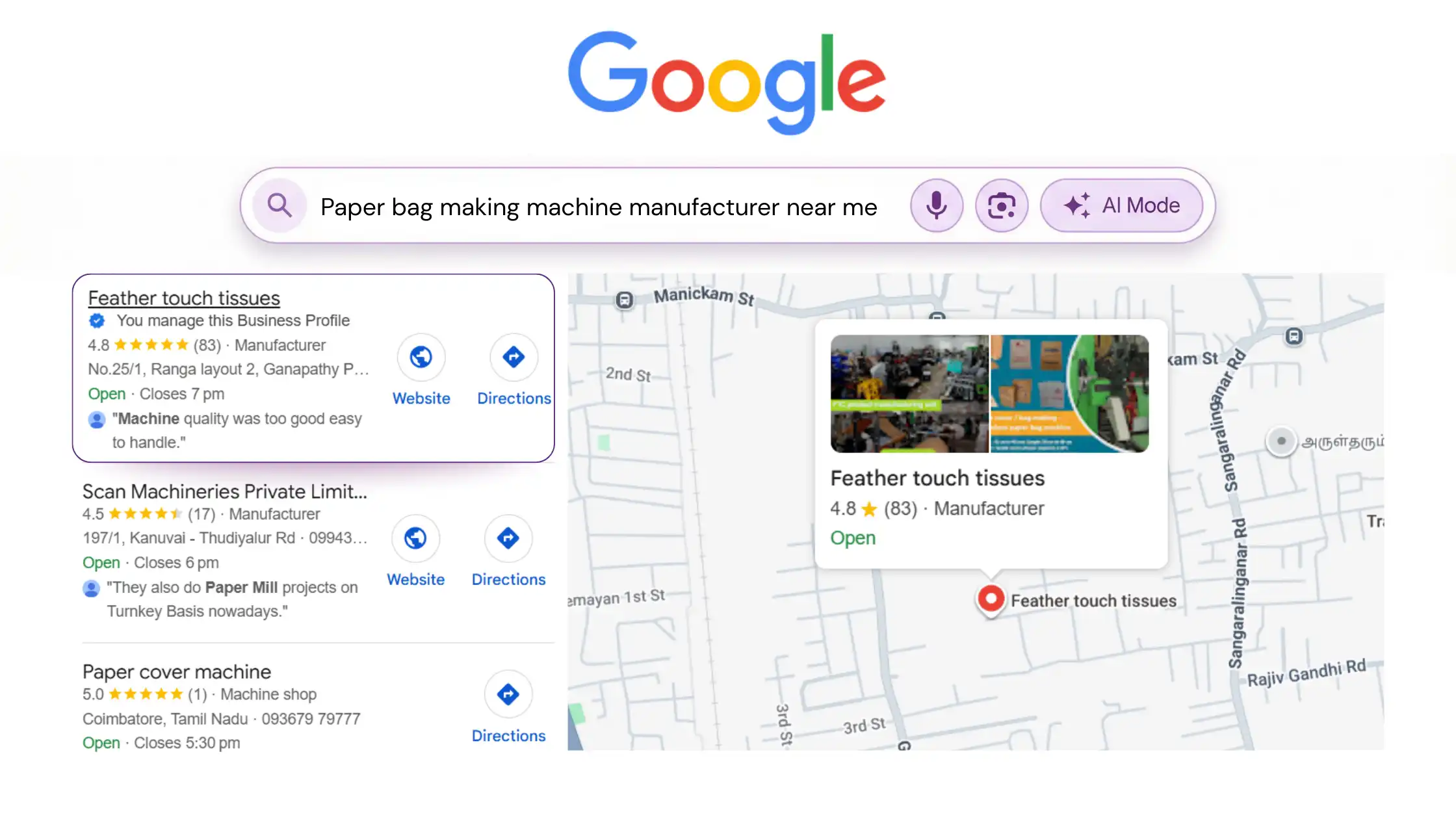Click Directions icon for Feather touch tissues
Viewport: 1456px width, 819px height.
click(x=513, y=357)
